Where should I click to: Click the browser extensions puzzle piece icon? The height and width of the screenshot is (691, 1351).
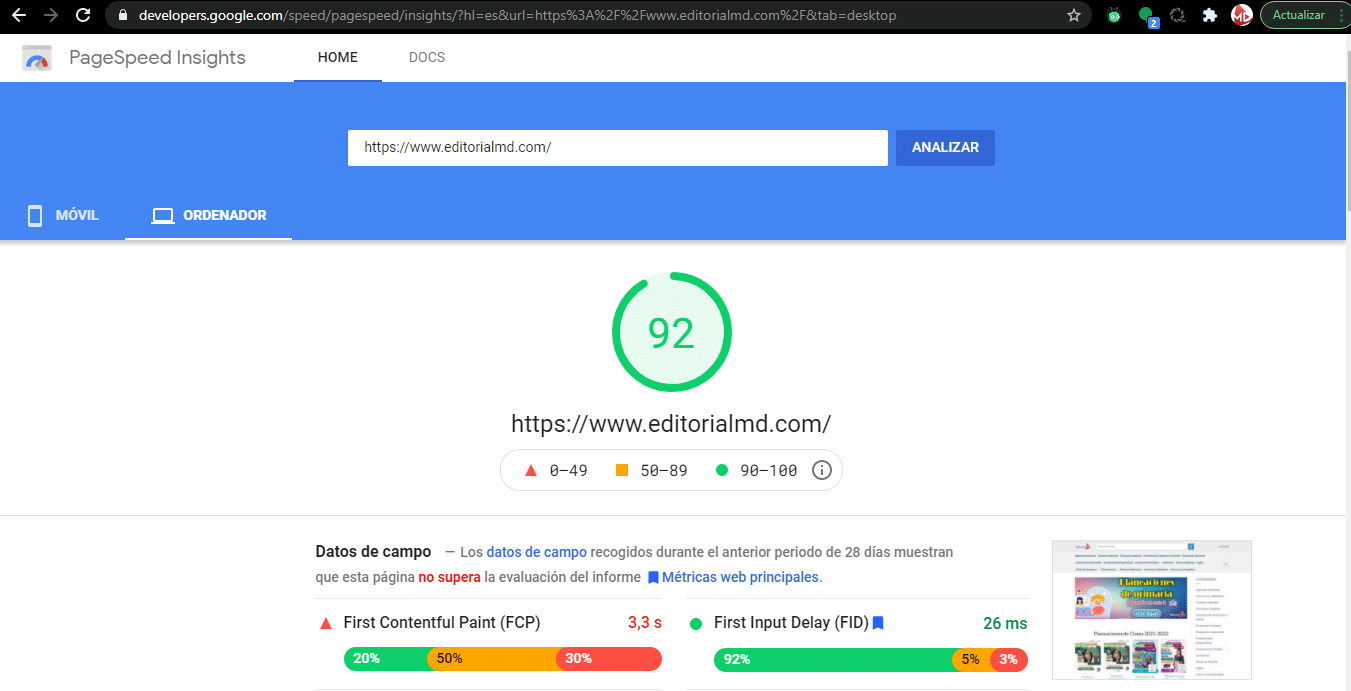pos(1209,15)
